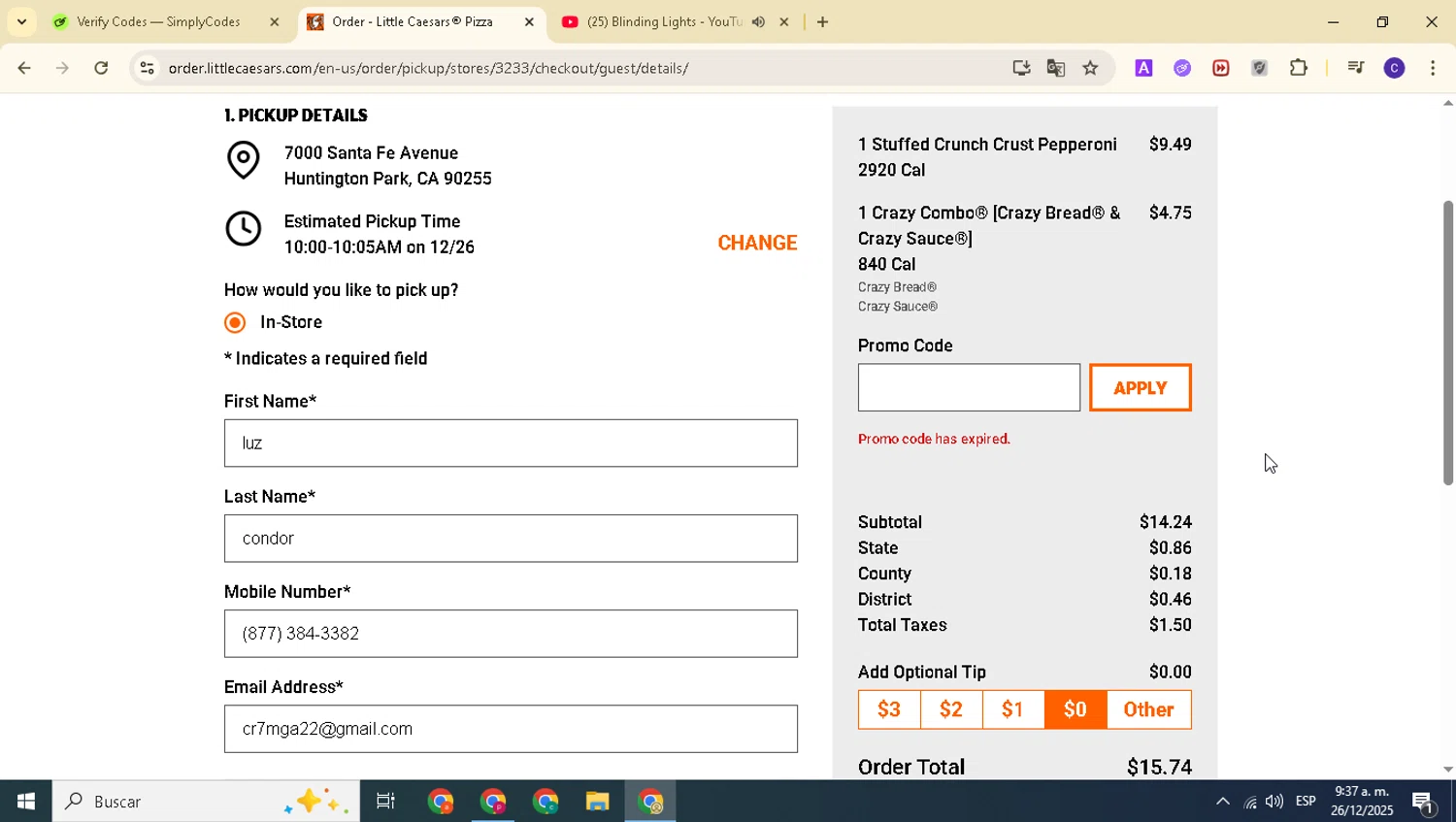Open File Explorer from the taskbar
1456x822 pixels.
tap(597, 802)
